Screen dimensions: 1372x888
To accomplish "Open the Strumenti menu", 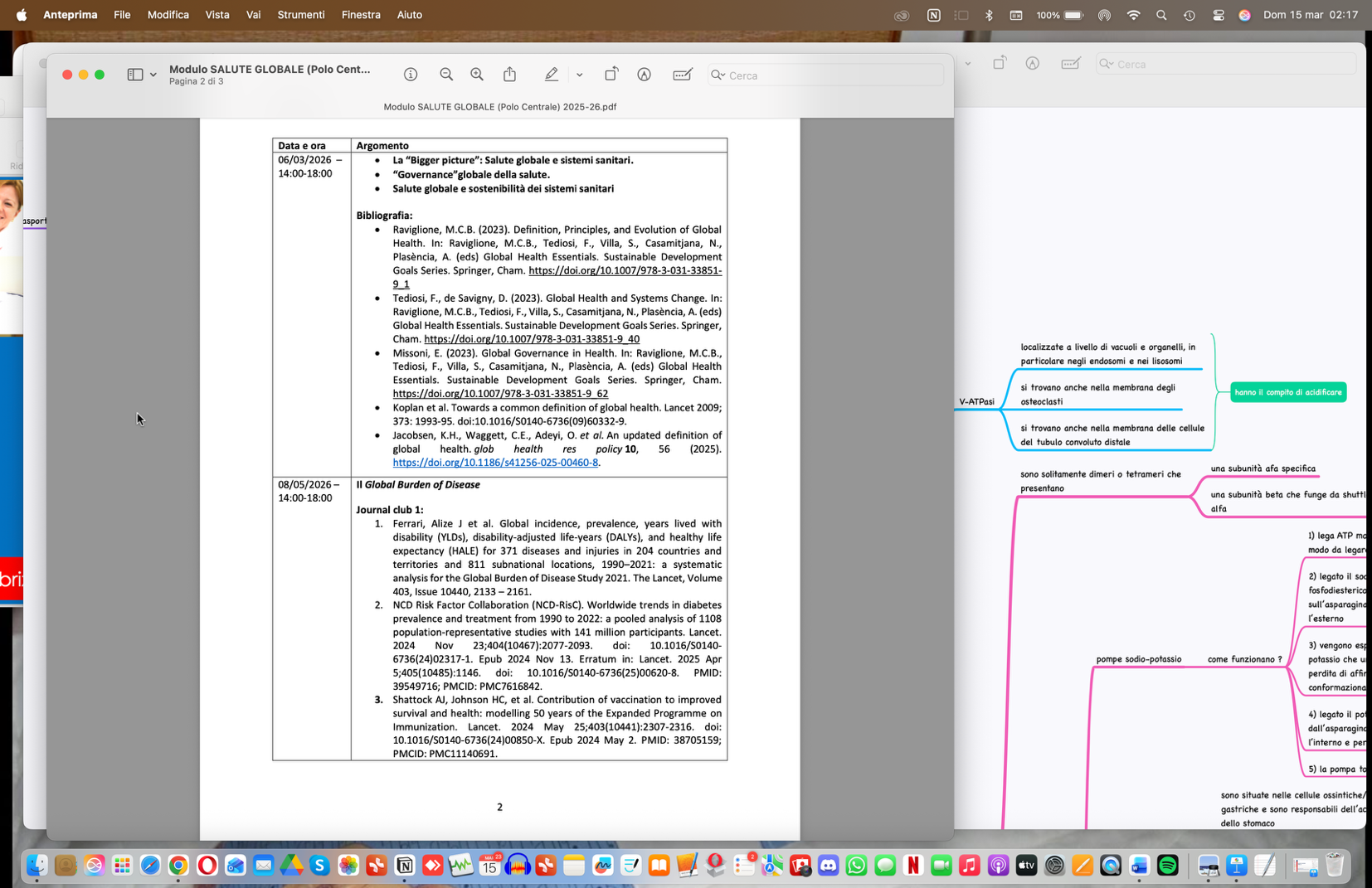I will (301, 15).
